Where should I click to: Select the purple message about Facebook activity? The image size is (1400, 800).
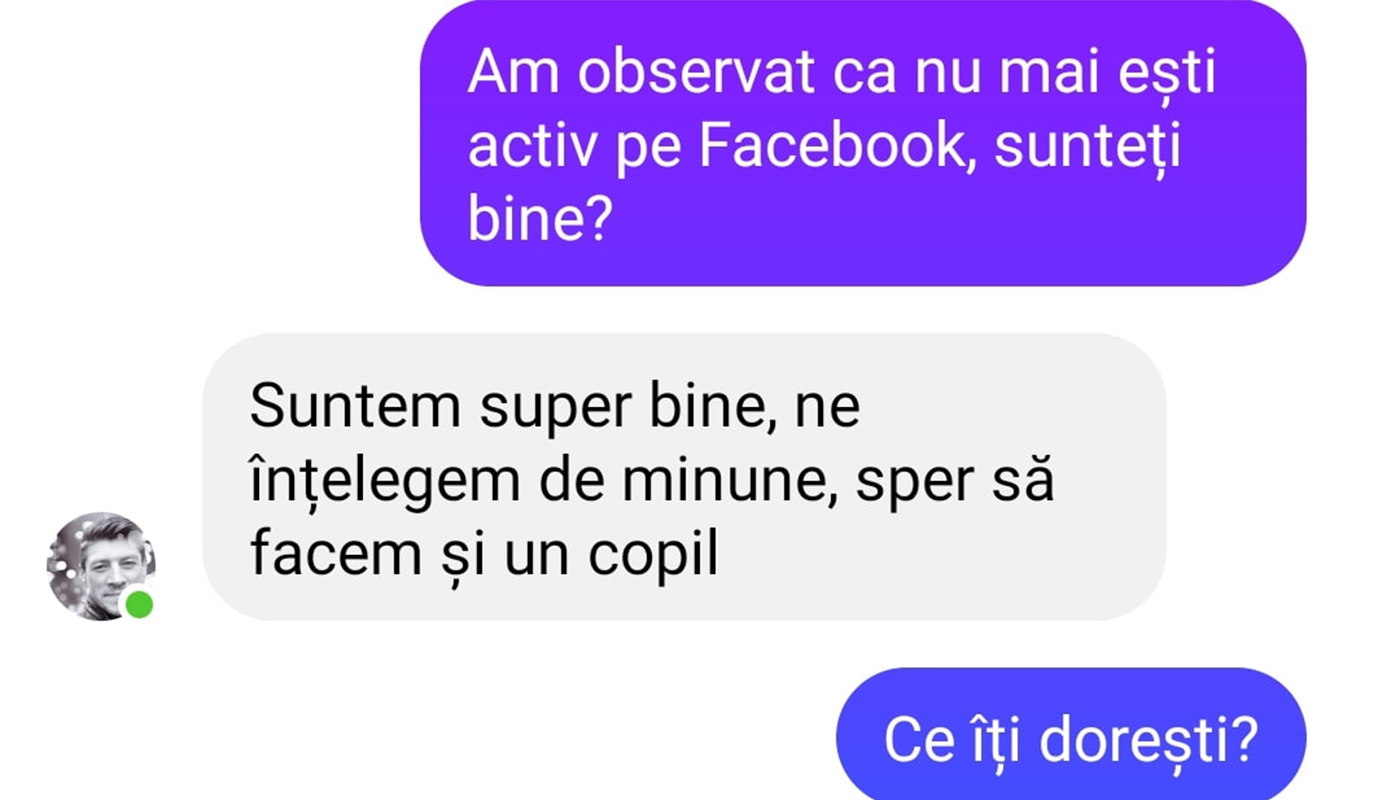[x=862, y=143]
